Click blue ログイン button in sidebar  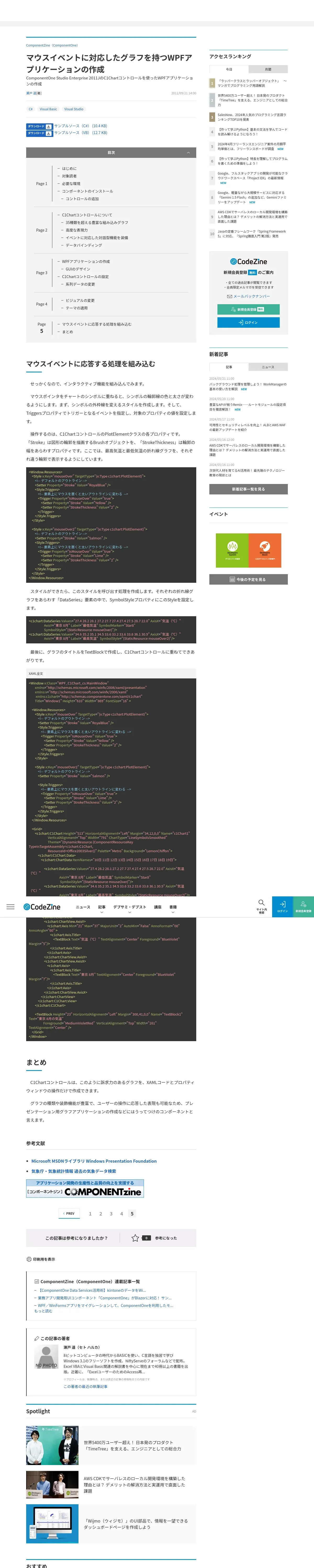click(x=249, y=322)
